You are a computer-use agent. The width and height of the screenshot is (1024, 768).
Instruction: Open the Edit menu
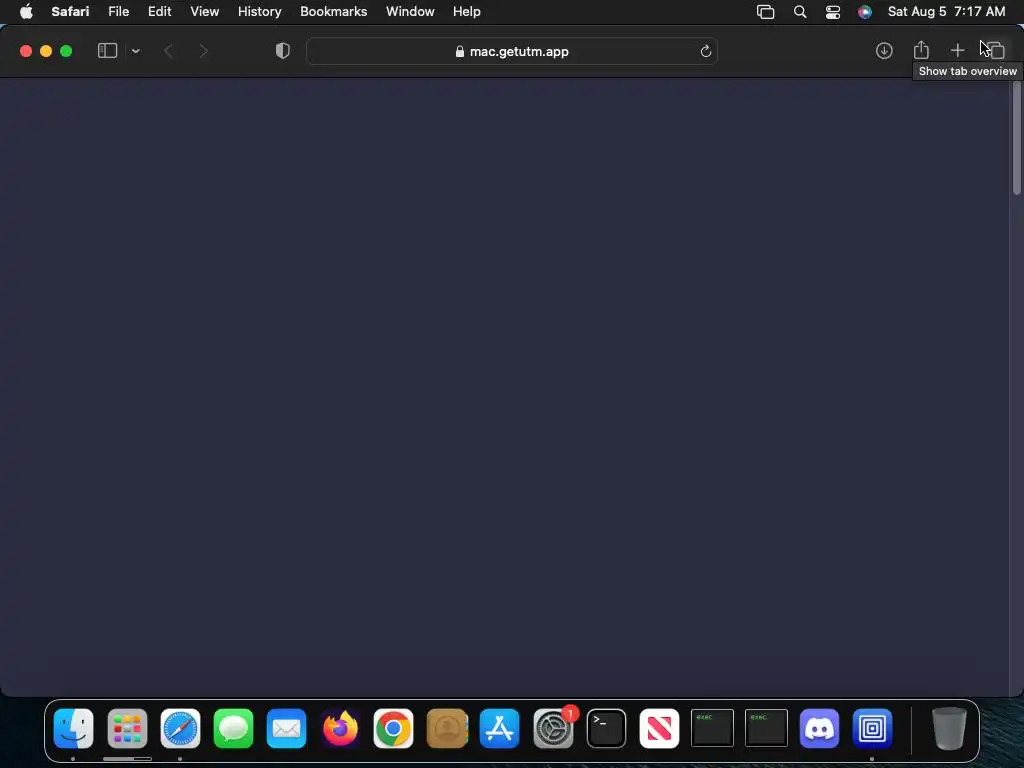coord(159,12)
